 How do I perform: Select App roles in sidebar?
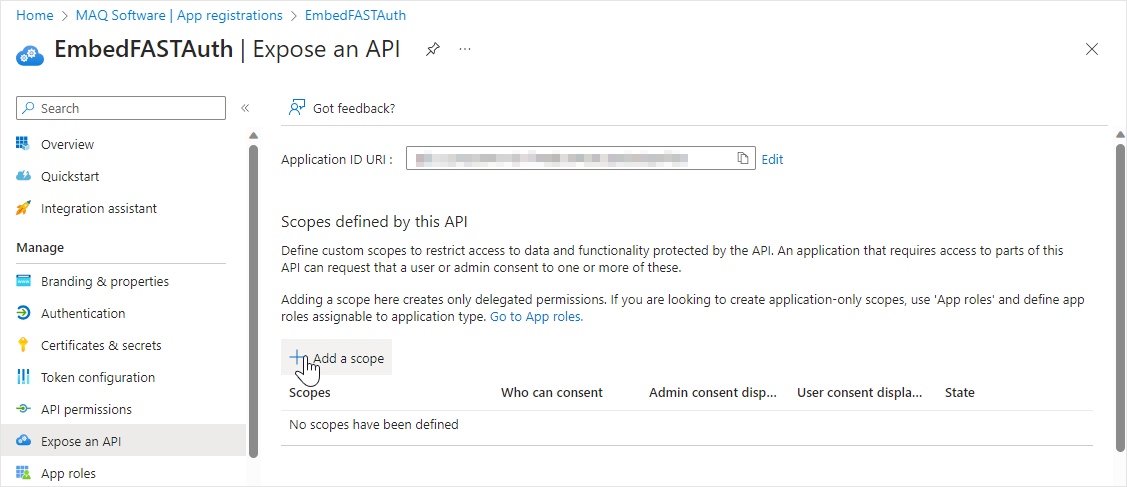[68, 473]
